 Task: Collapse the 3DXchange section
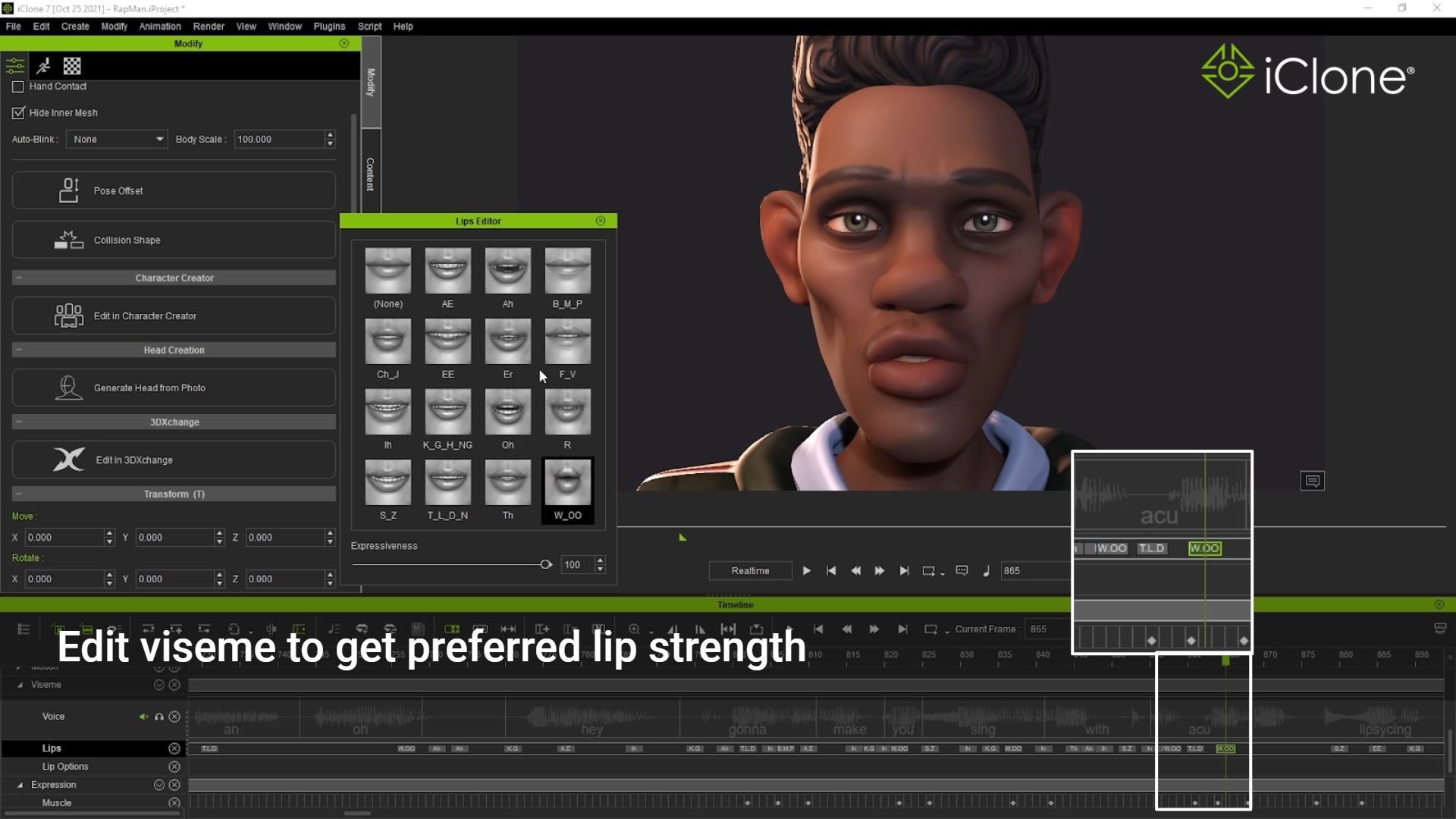point(19,422)
